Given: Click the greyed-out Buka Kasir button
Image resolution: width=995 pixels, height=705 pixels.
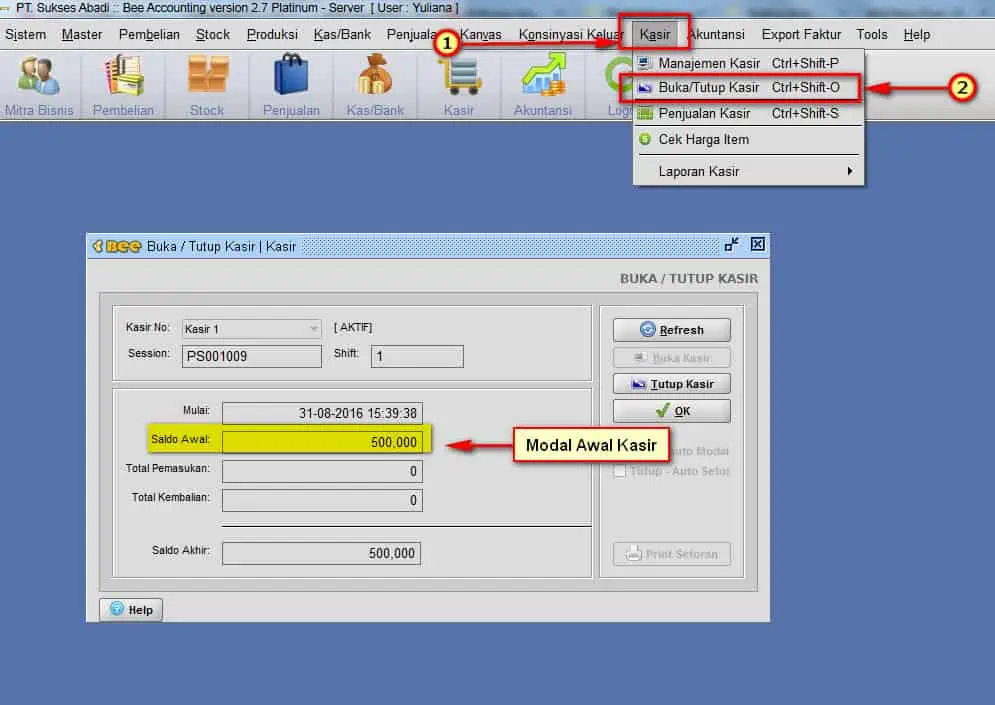Looking at the screenshot, I should pos(671,357).
